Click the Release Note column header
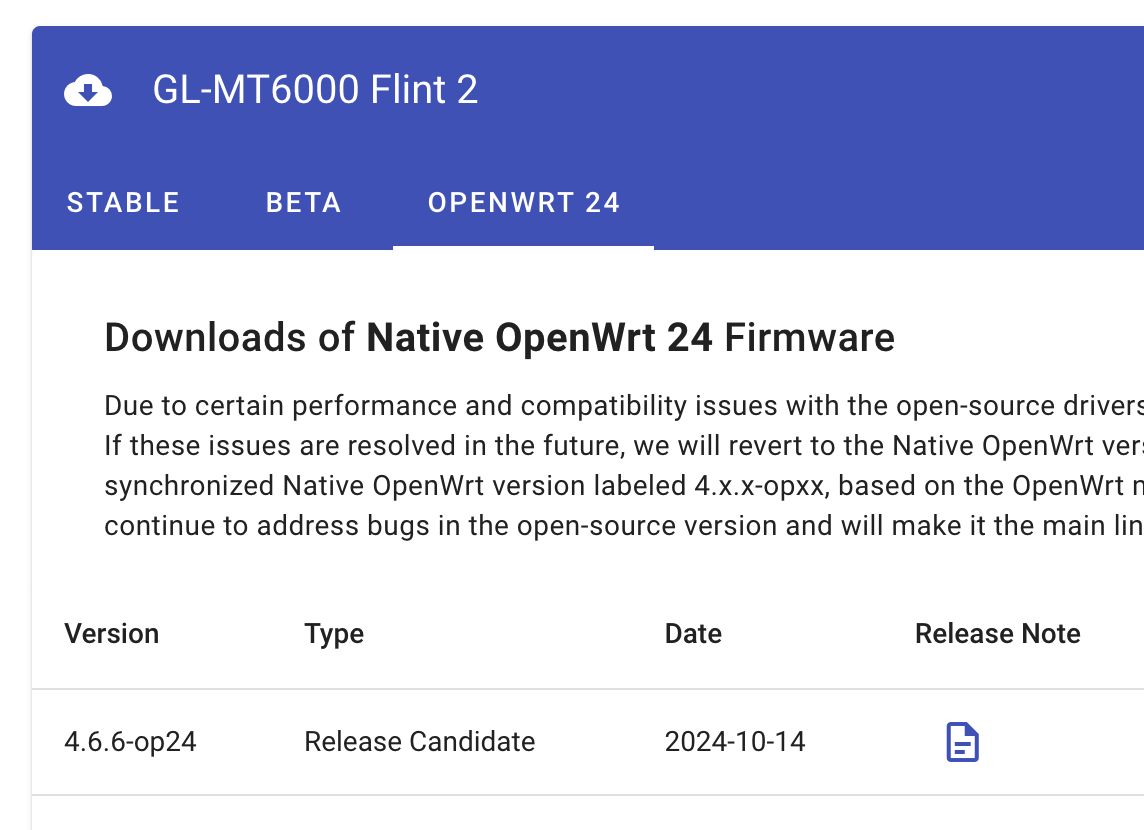The height and width of the screenshot is (830, 1144). pos(997,634)
